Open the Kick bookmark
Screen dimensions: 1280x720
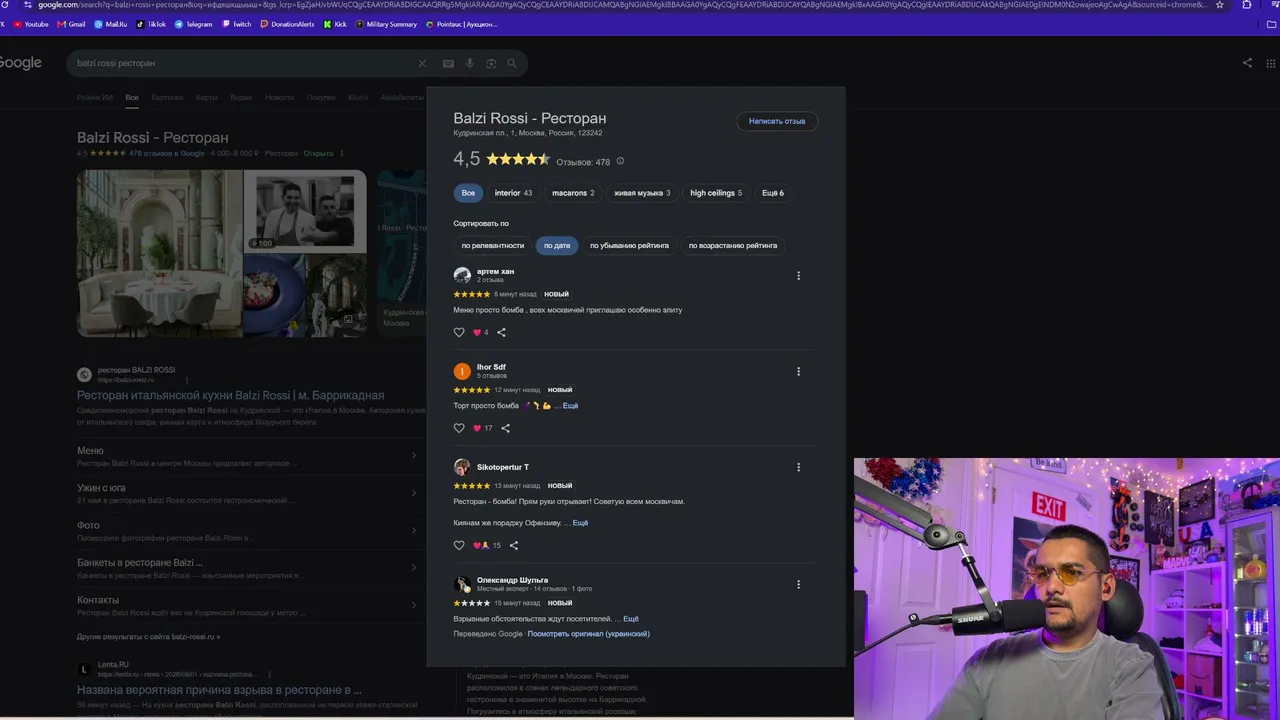pos(336,24)
